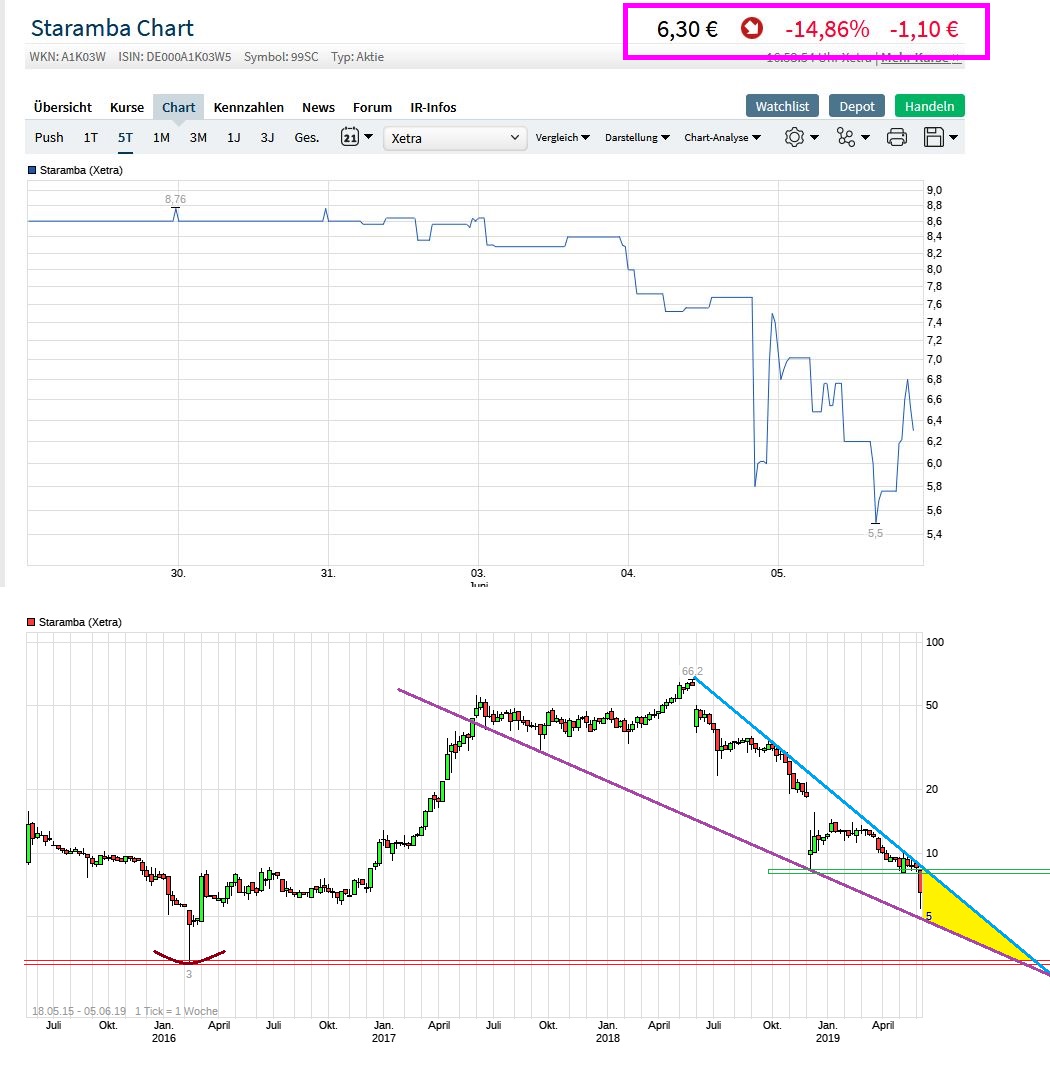
Task: Expand the Chart-Analyse dropdown menu
Action: click(x=722, y=138)
